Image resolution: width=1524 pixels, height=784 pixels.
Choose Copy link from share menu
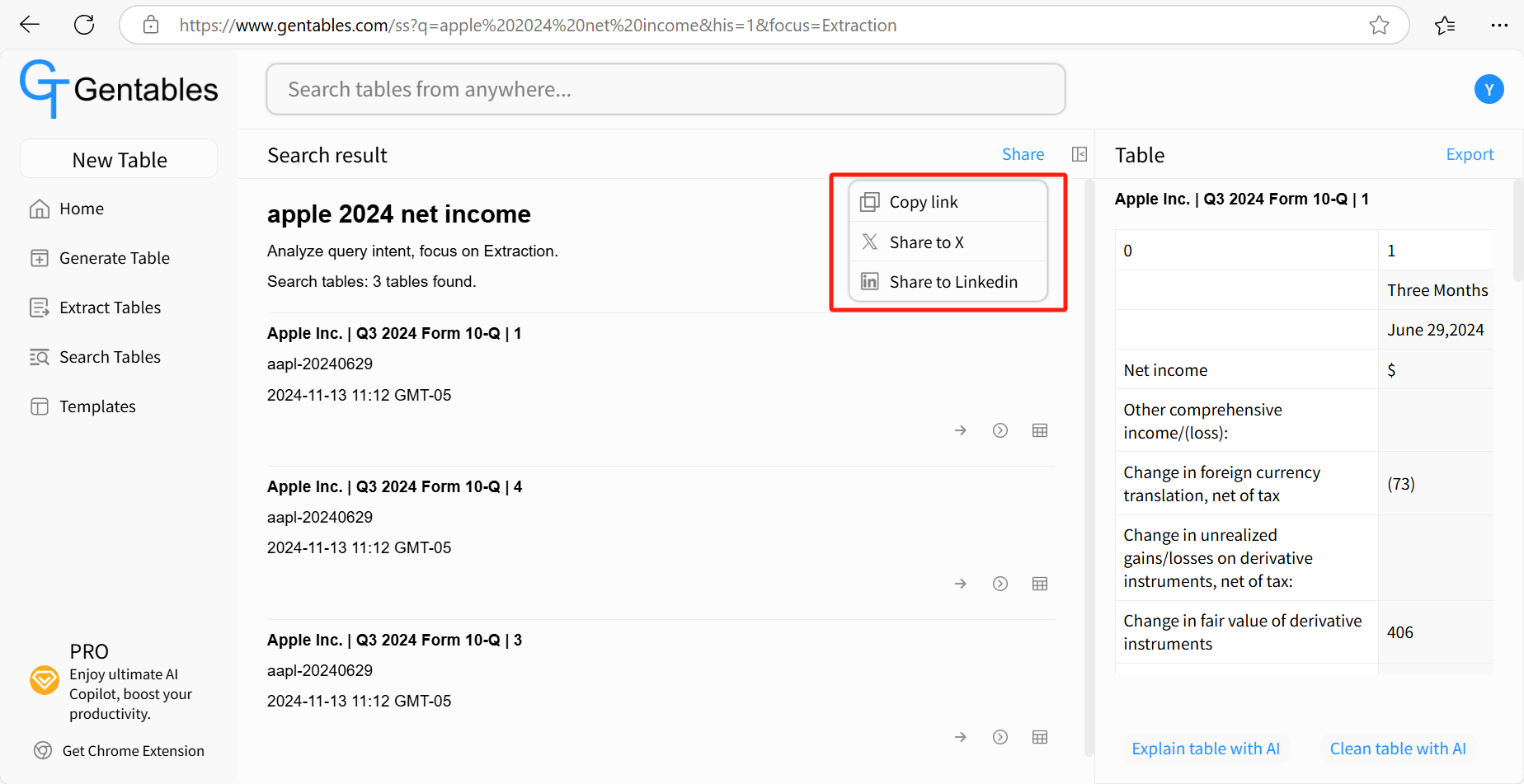point(948,202)
